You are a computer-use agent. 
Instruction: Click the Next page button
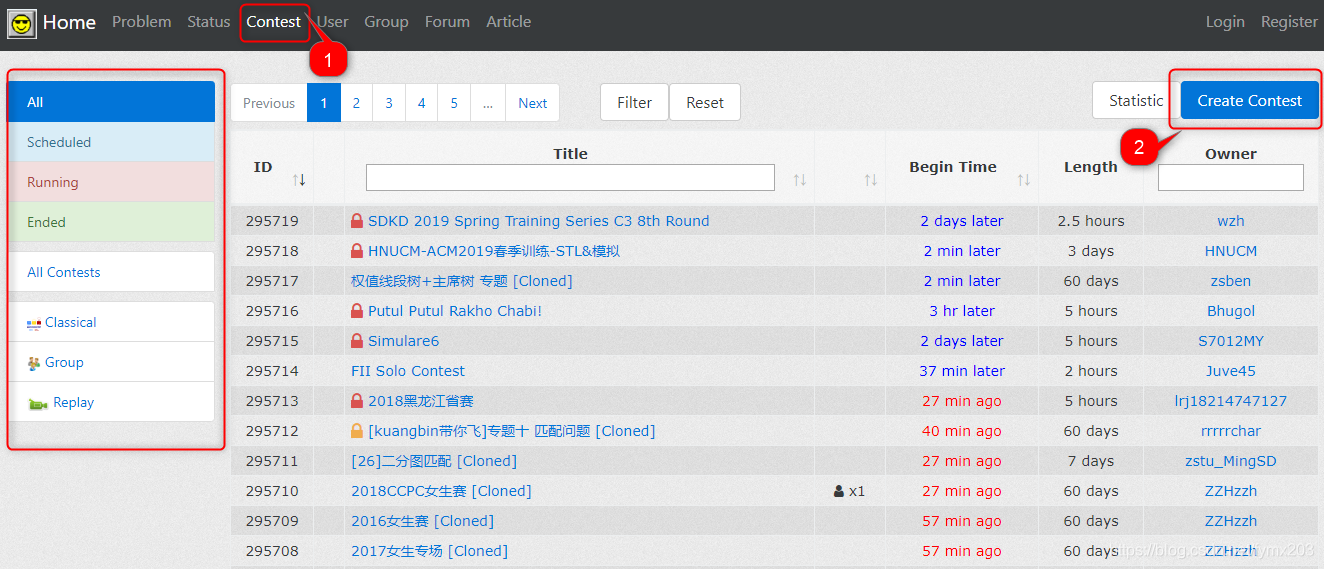[533, 103]
